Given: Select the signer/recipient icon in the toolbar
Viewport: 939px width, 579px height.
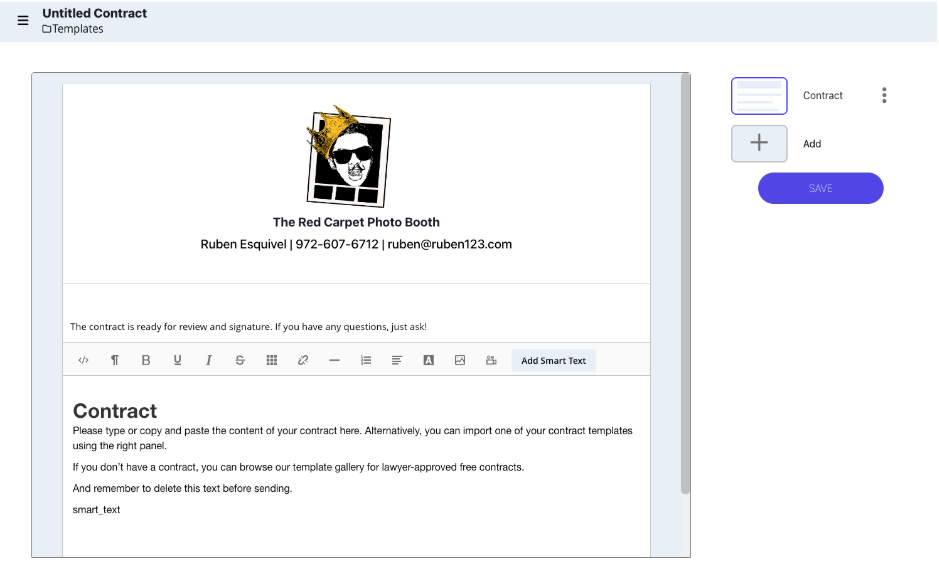Looking at the screenshot, I should [x=491, y=360].
